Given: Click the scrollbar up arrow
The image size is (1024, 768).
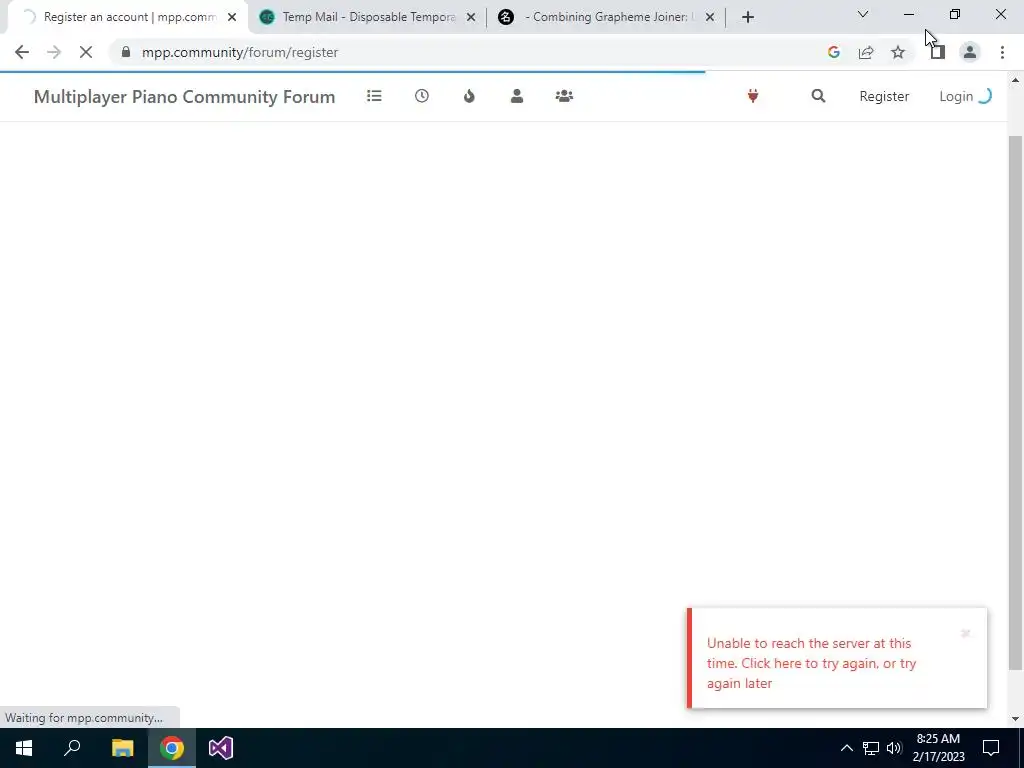Looking at the screenshot, I should pos(1015,80).
